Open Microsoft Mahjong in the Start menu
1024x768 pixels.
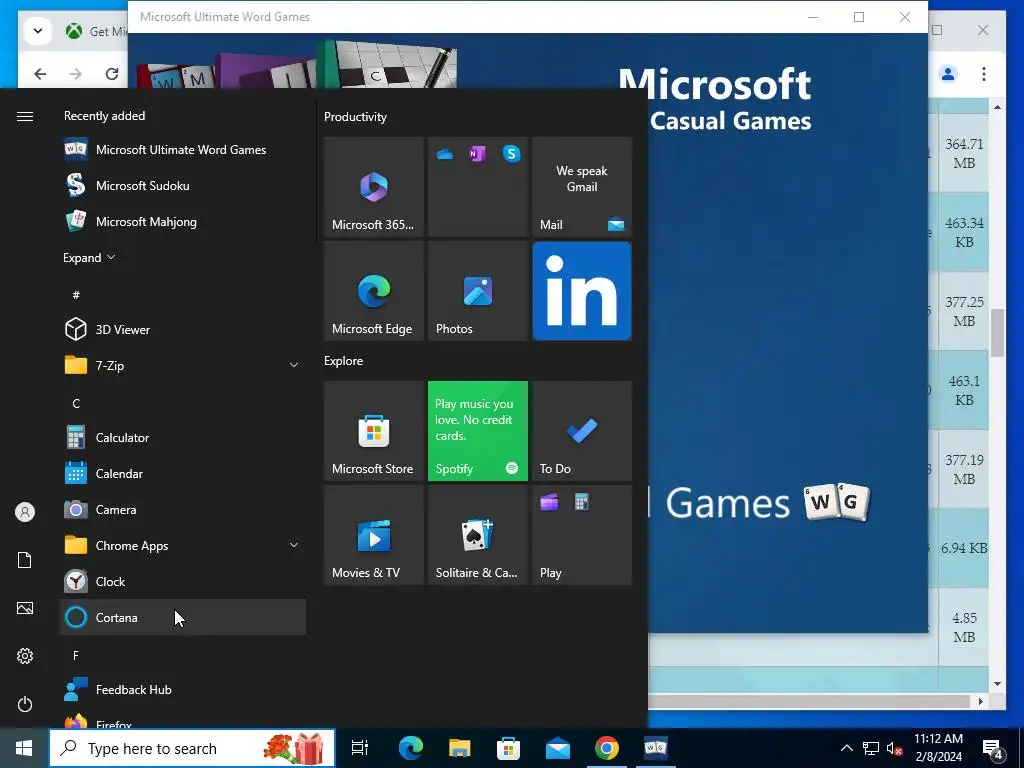coord(182,221)
